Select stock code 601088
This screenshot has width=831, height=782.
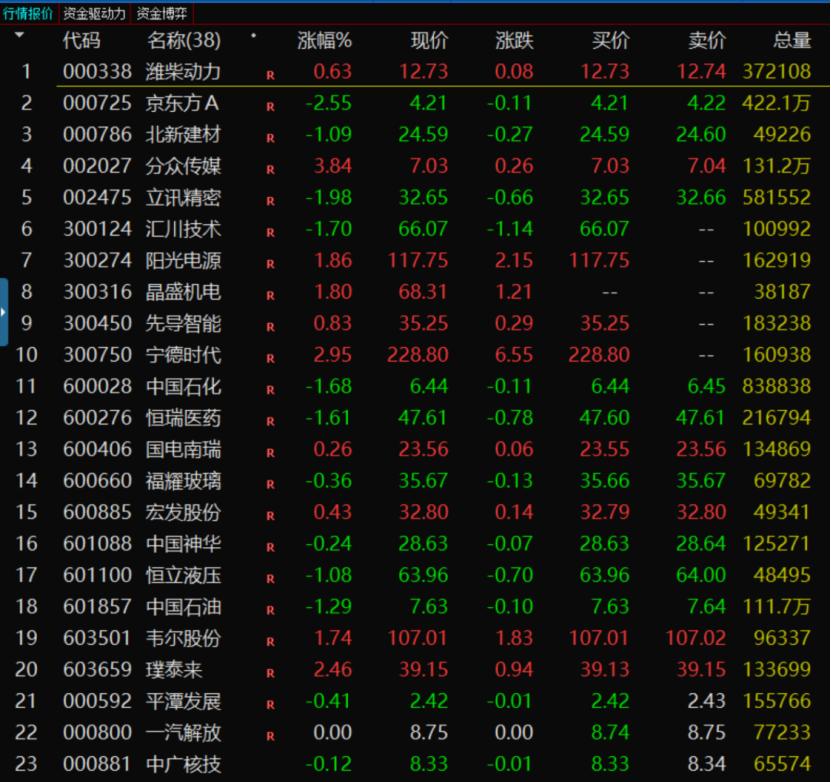tap(97, 544)
